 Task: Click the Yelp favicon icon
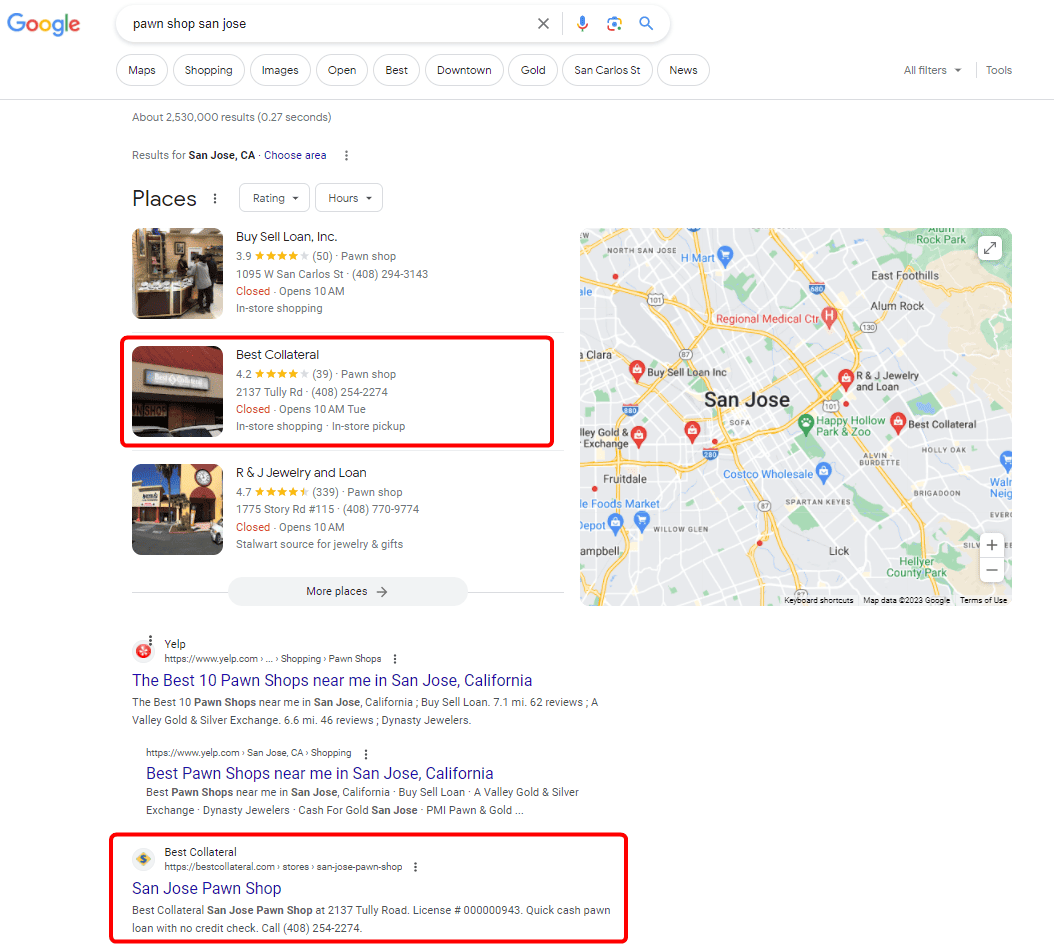pyautogui.click(x=143, y=649)
